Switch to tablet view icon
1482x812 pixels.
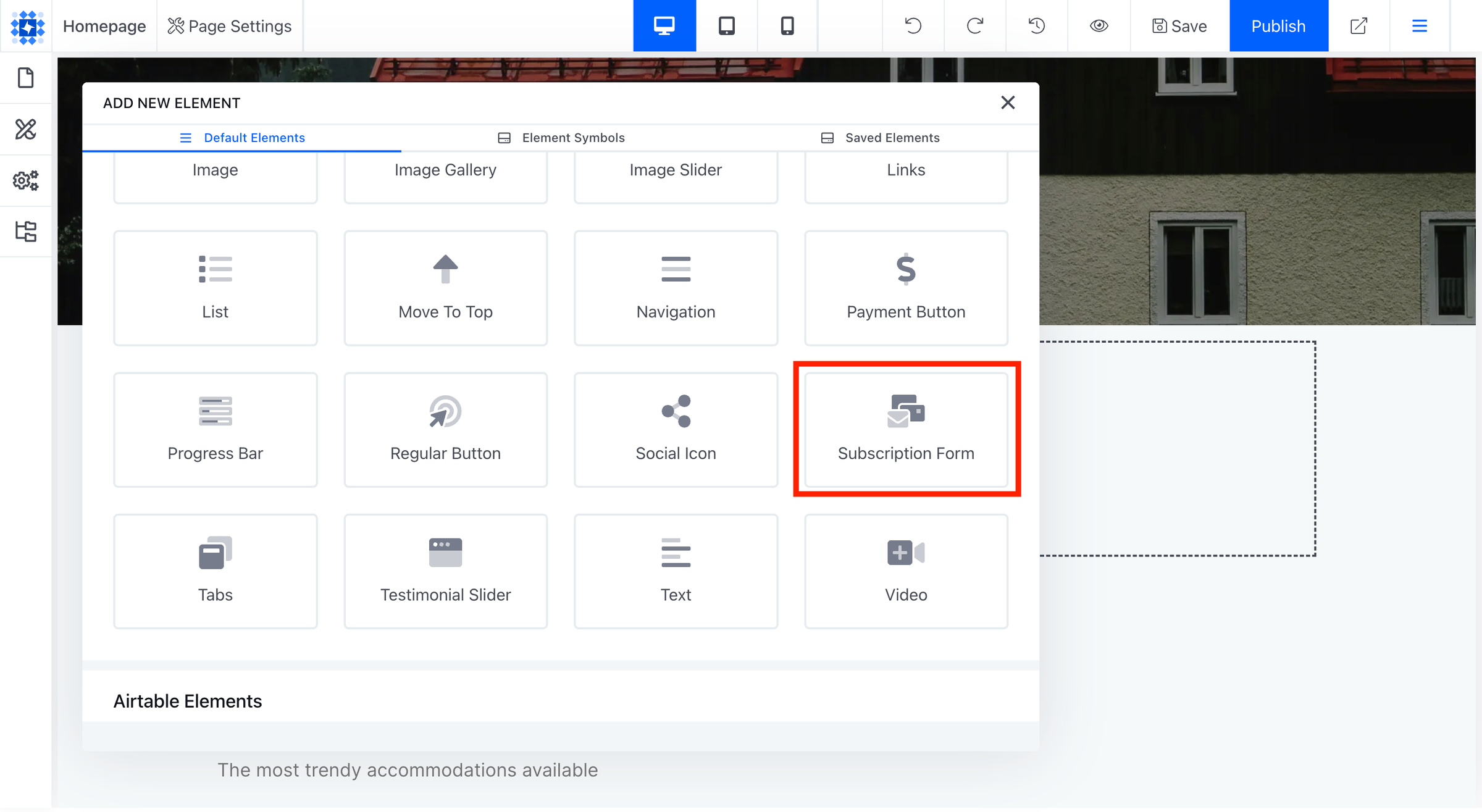(x=727, y=25)
